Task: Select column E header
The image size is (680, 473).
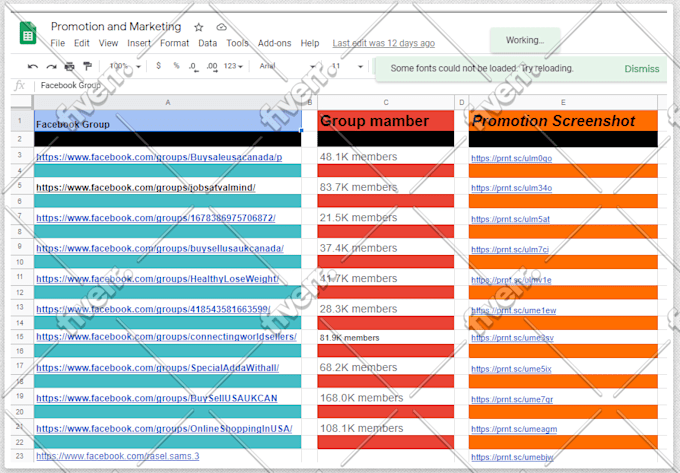Action: point(563,103)
